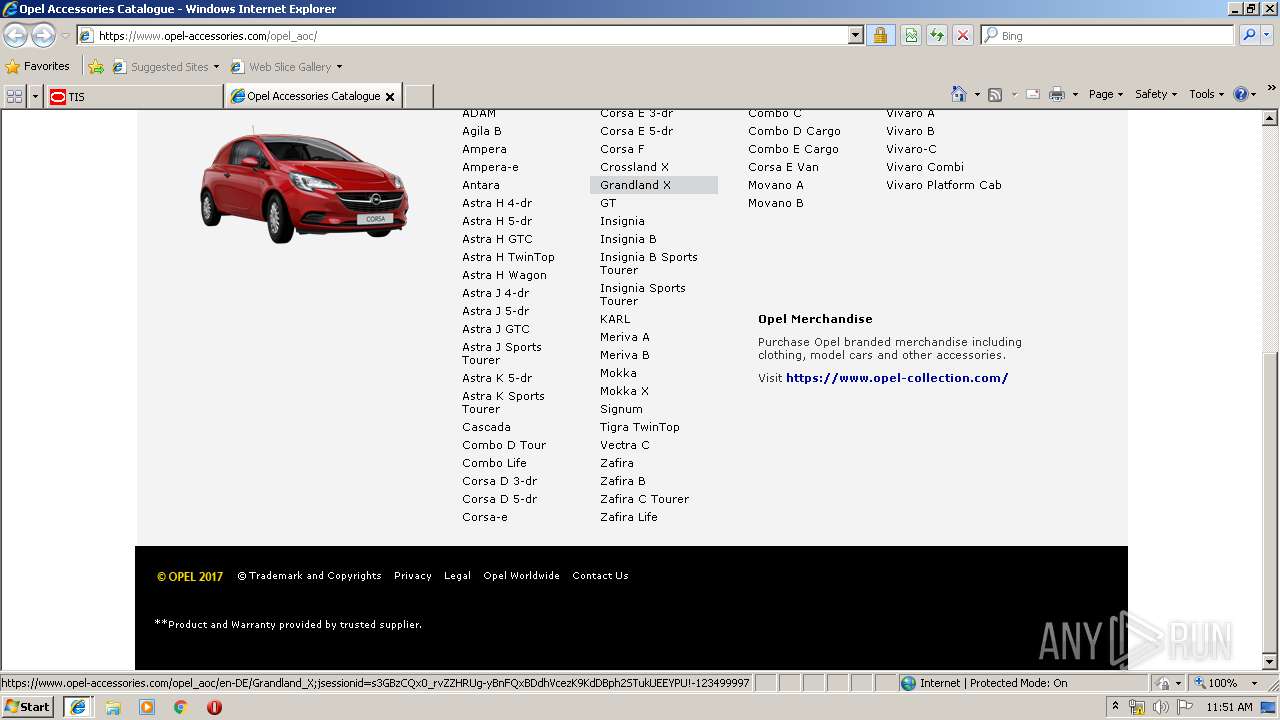Open the Legal footer link
Image resolution: width=1280 pixels, height=720 pixels.
457,576
